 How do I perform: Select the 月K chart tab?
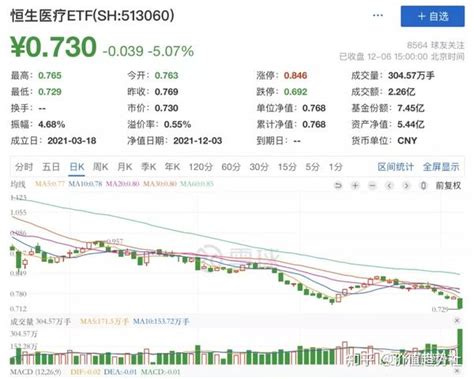(x=125, y=167)
